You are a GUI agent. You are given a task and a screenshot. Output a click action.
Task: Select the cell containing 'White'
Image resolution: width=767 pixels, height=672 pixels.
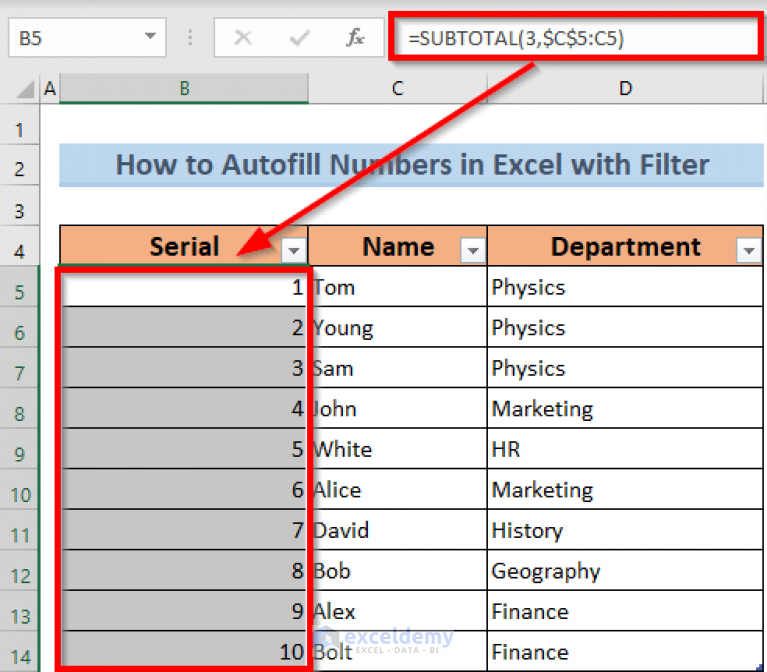pyautogui.click(x=398, y=449)
